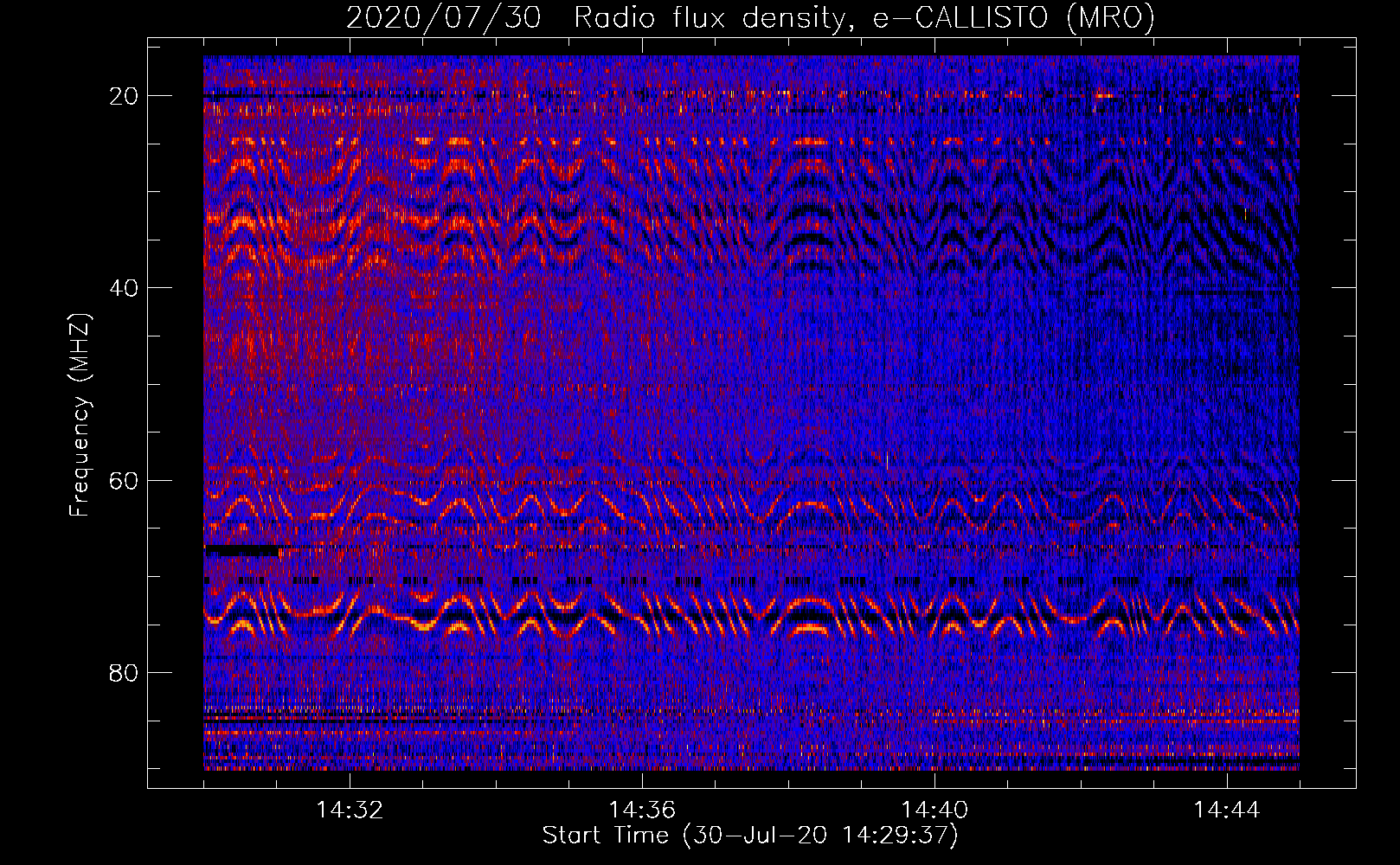The image size is (1400, 865).
Task: Click the 14:32 time tick label
Action: (x=350, y=811)
